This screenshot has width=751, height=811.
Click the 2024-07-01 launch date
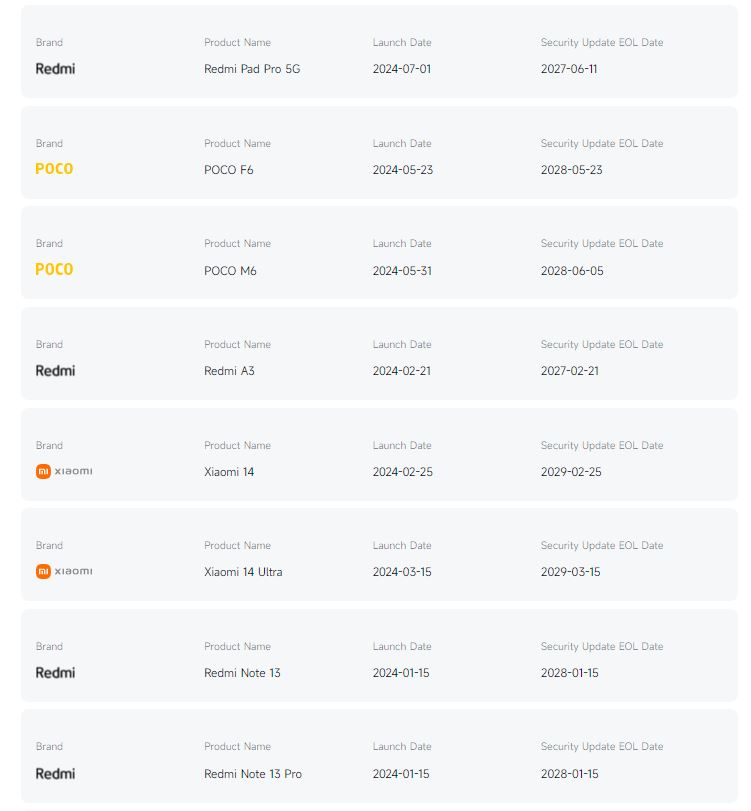click(402, 69)
